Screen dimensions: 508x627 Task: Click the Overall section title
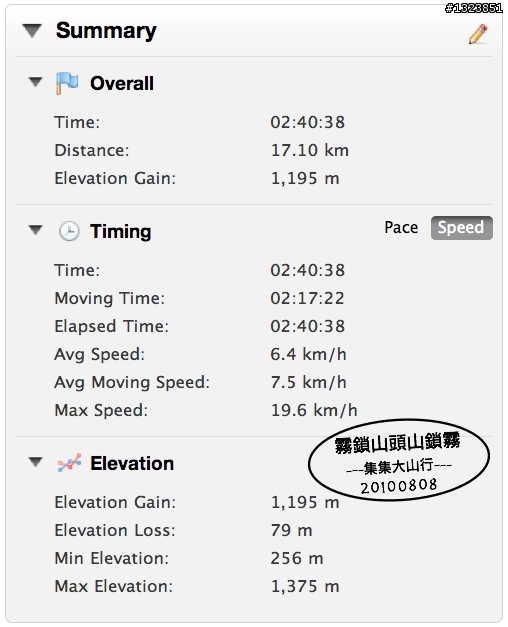pos(122,83)
